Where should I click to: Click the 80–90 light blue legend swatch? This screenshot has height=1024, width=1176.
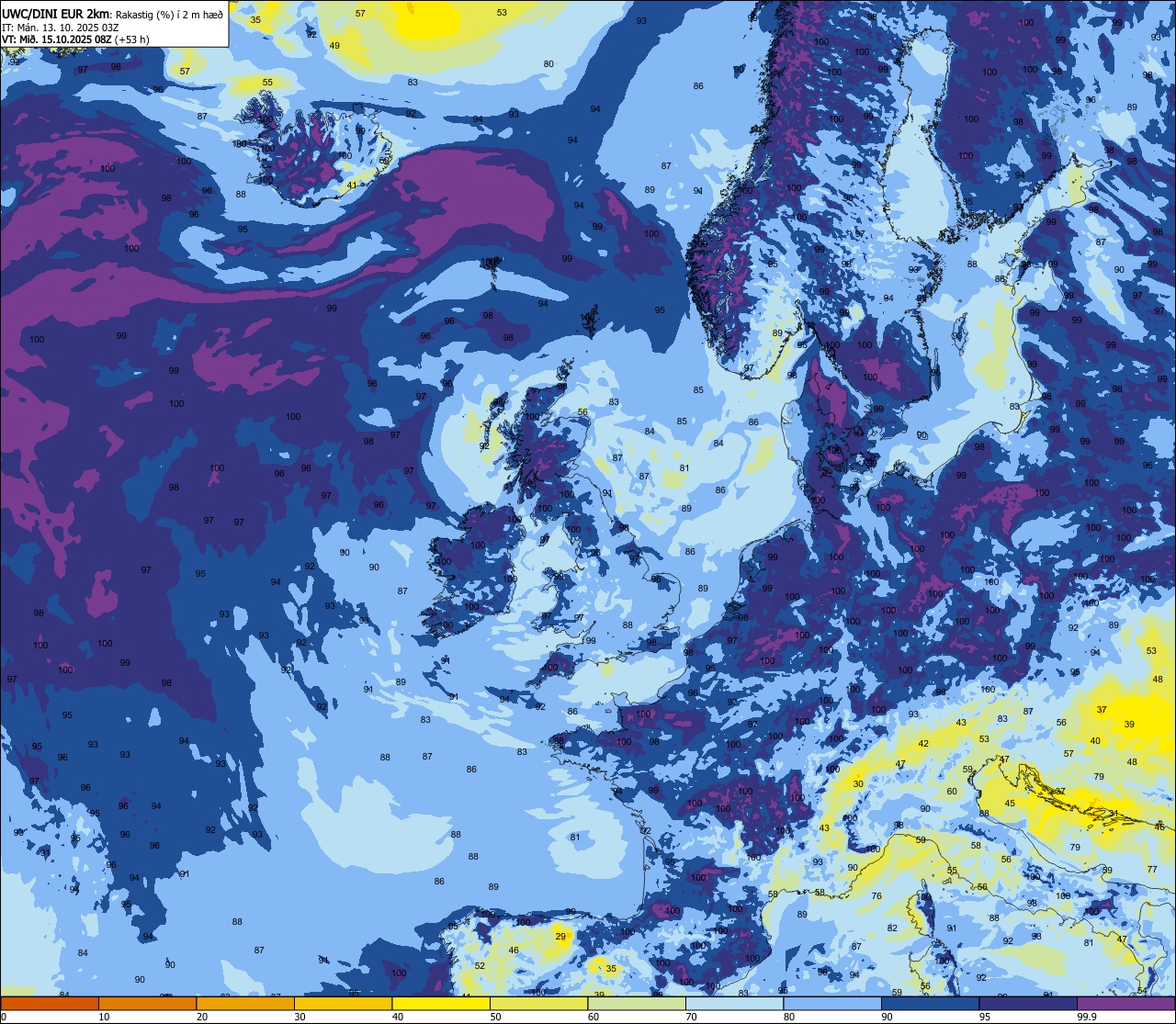832,1003
